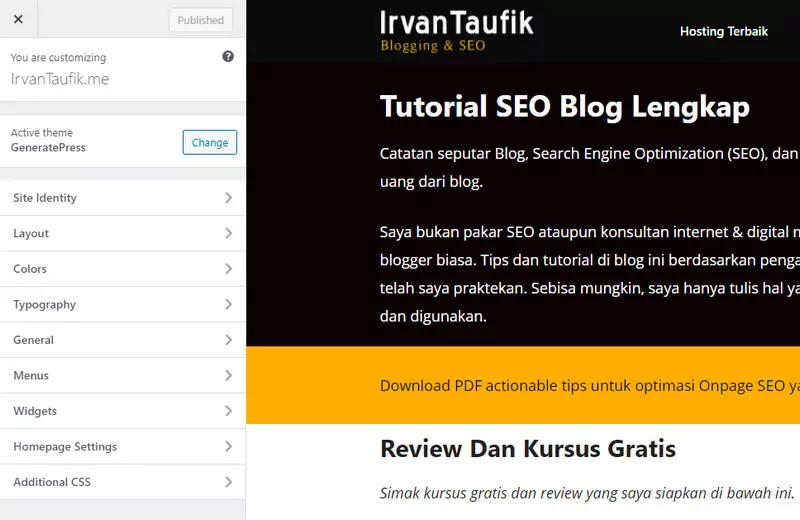The height and width of the screenshot is (520, 800).
Task: Expand the General chevron arrow
Action: coord(229,340)
